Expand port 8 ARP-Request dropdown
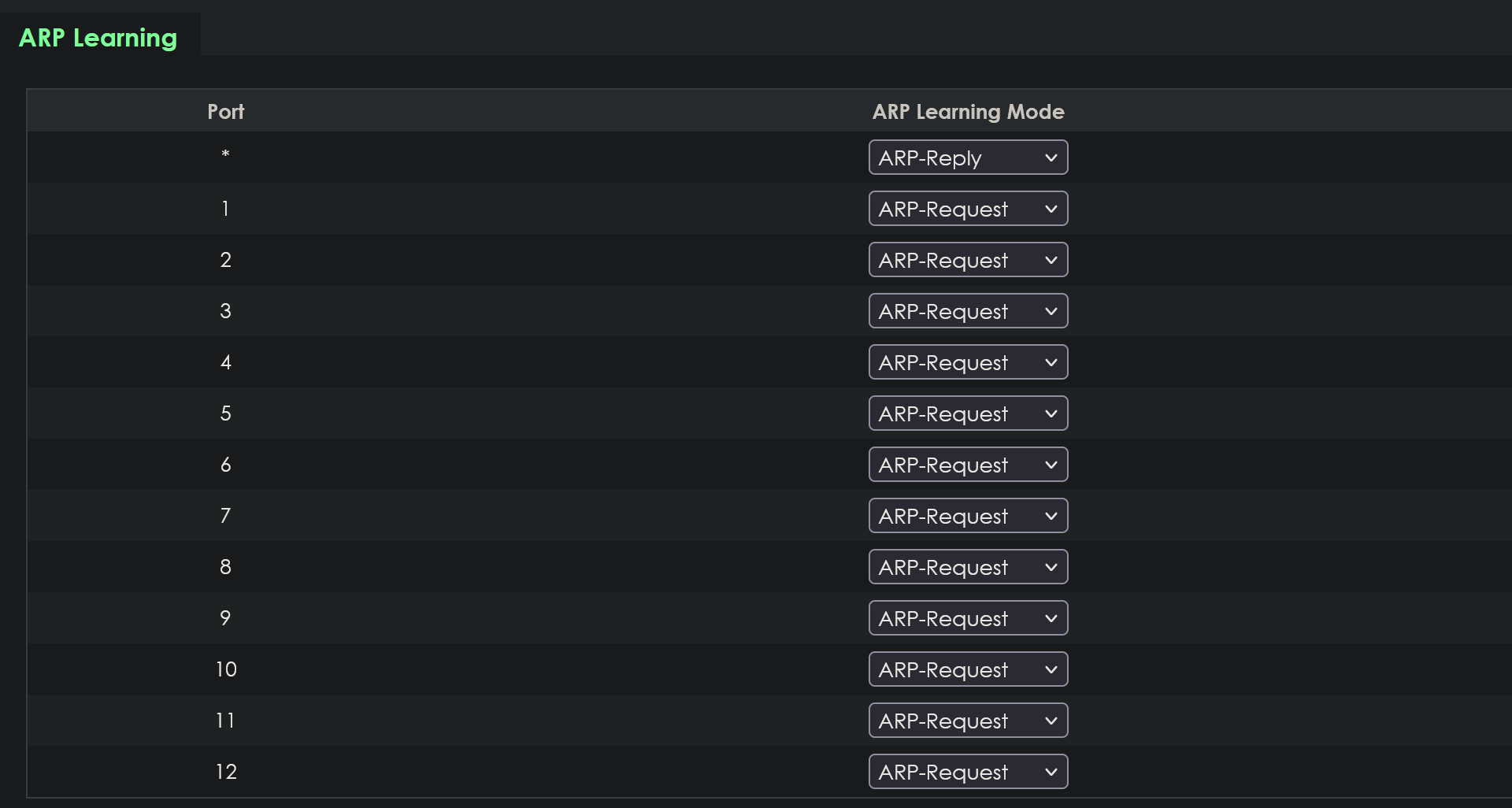 [x=968, y=567]
